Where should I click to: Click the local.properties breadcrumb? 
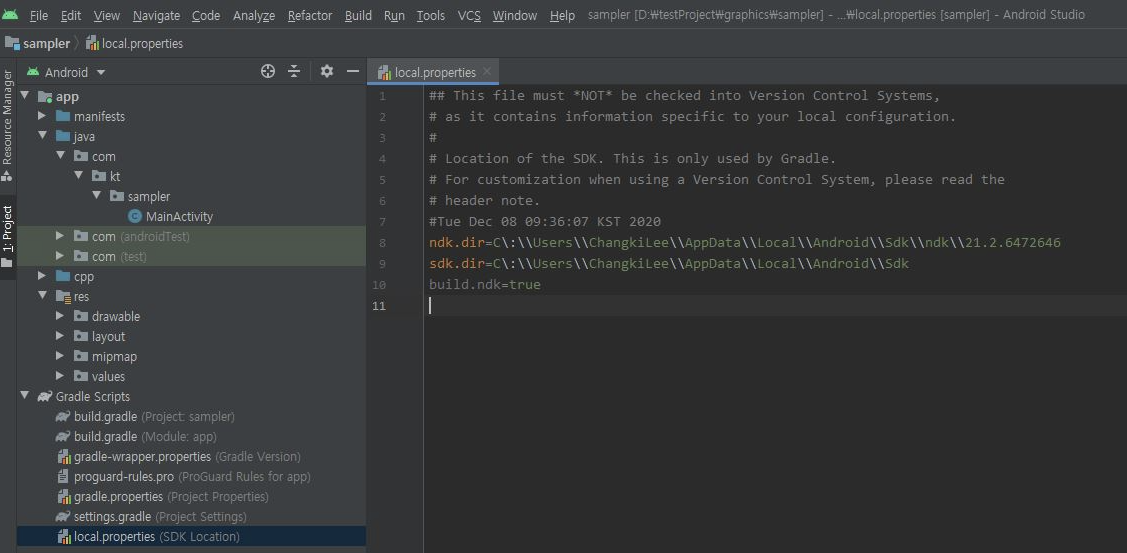click(x=134, y=44)
